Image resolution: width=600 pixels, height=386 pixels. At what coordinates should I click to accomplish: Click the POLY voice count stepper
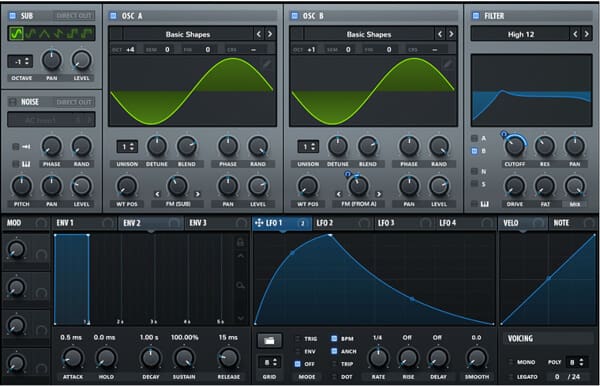pos(576,362)
